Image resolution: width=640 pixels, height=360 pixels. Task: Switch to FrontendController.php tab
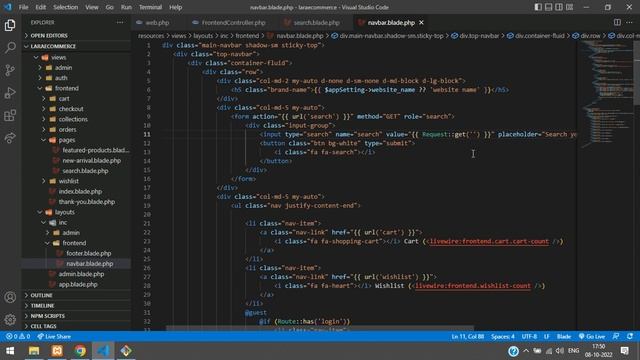pos(233,22)
